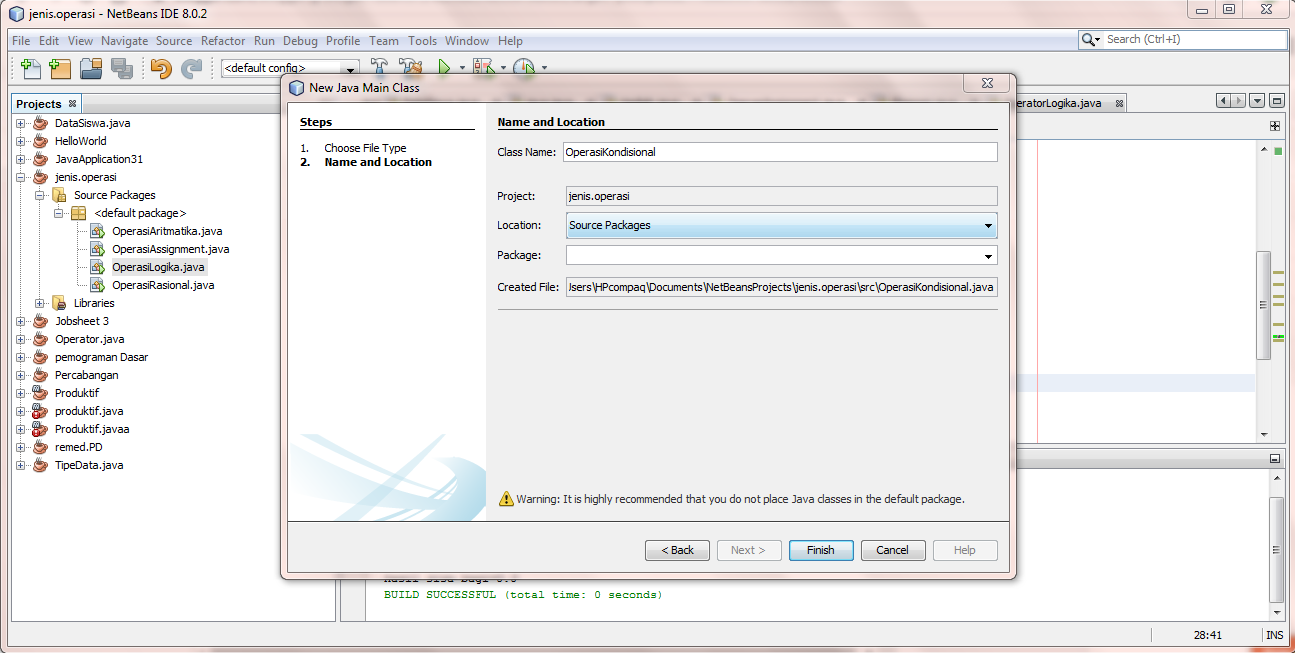Screen dimensions: 1295x653
Task: Click the New Project toolbar icon
Action: point(60,68)
